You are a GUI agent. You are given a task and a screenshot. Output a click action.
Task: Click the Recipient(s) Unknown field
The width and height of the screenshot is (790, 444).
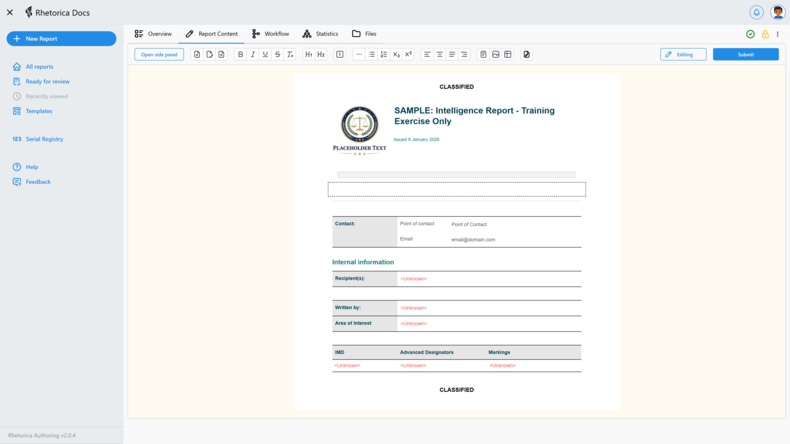(x=414, y=279)
